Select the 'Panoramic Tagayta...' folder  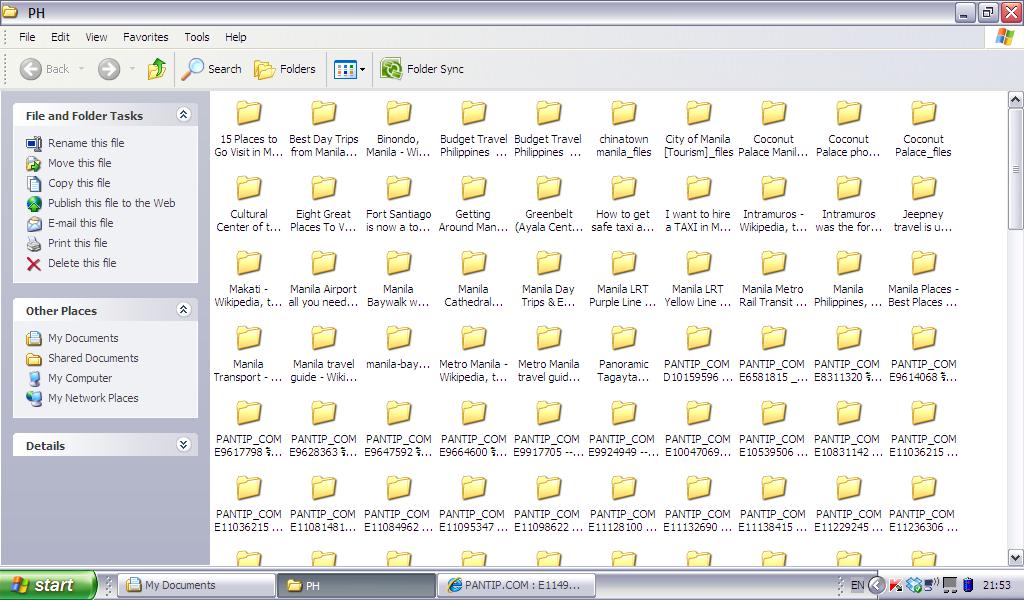[x=624, y=355]
